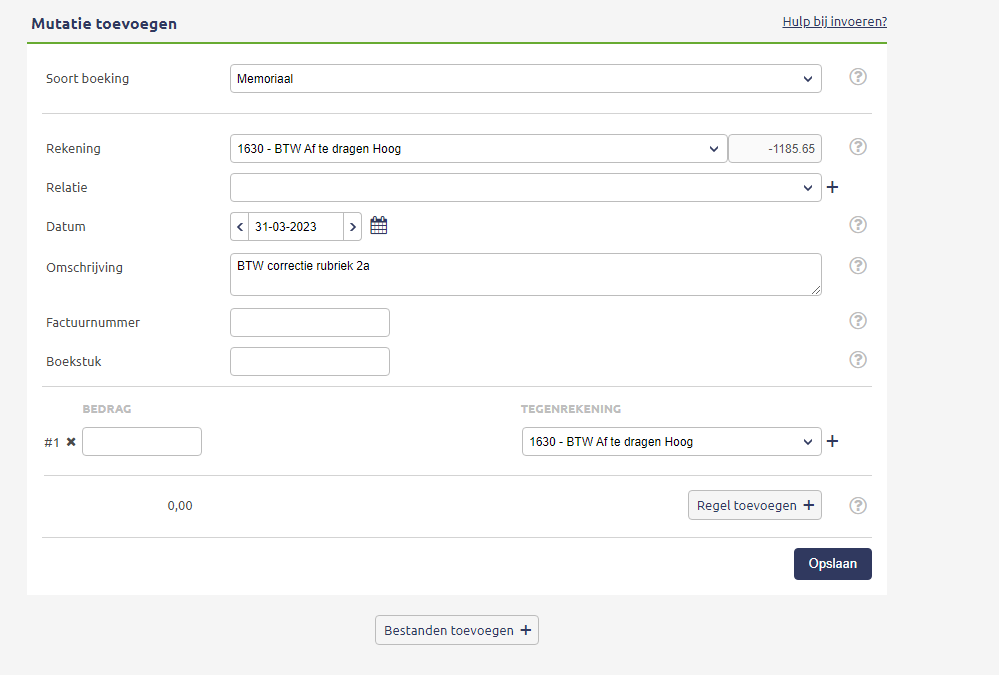Expand the empty Relatie dropdown
The width and height of the screenshot is (999, 675).
click(526, 187)
